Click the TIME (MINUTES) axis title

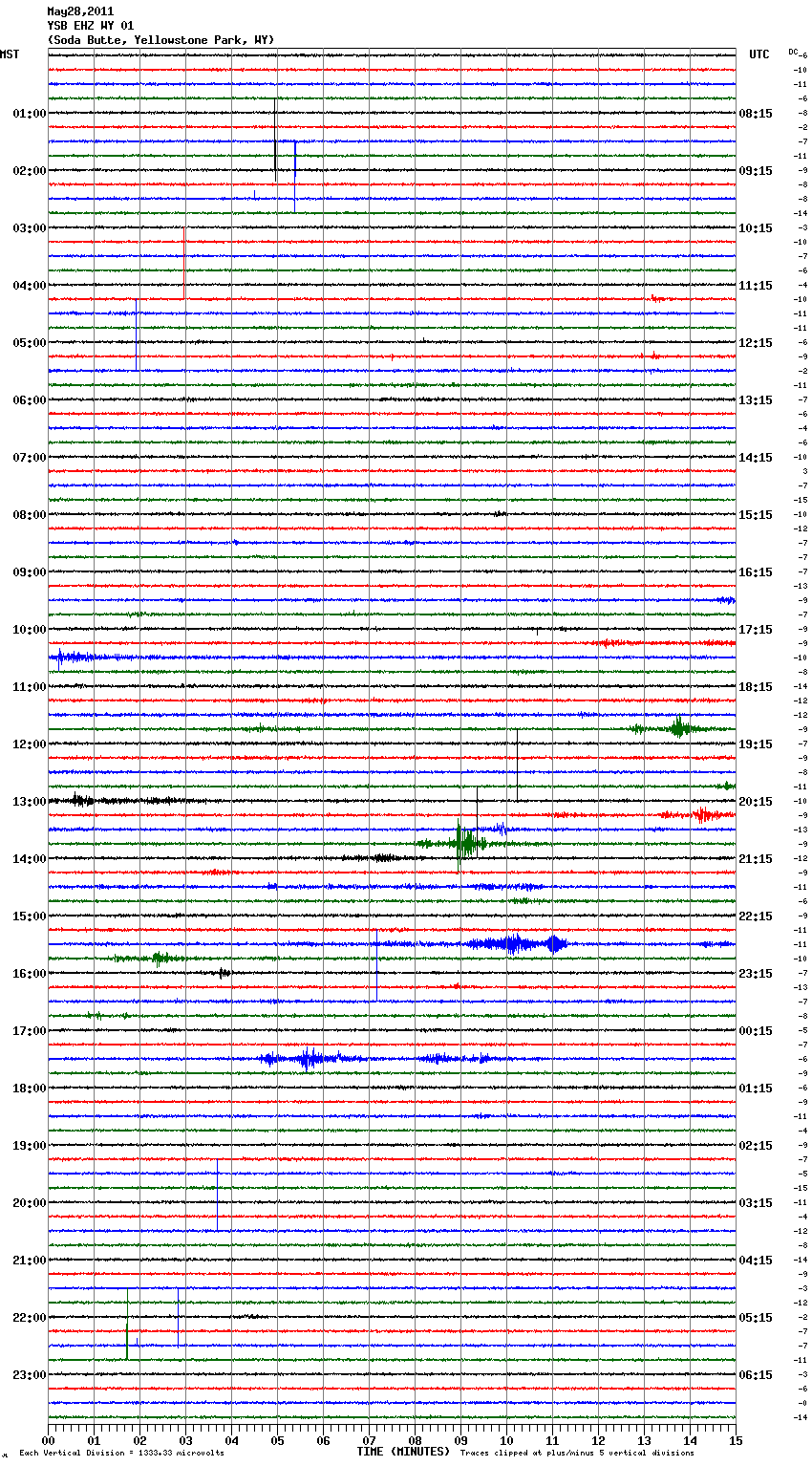point(403,1452)
